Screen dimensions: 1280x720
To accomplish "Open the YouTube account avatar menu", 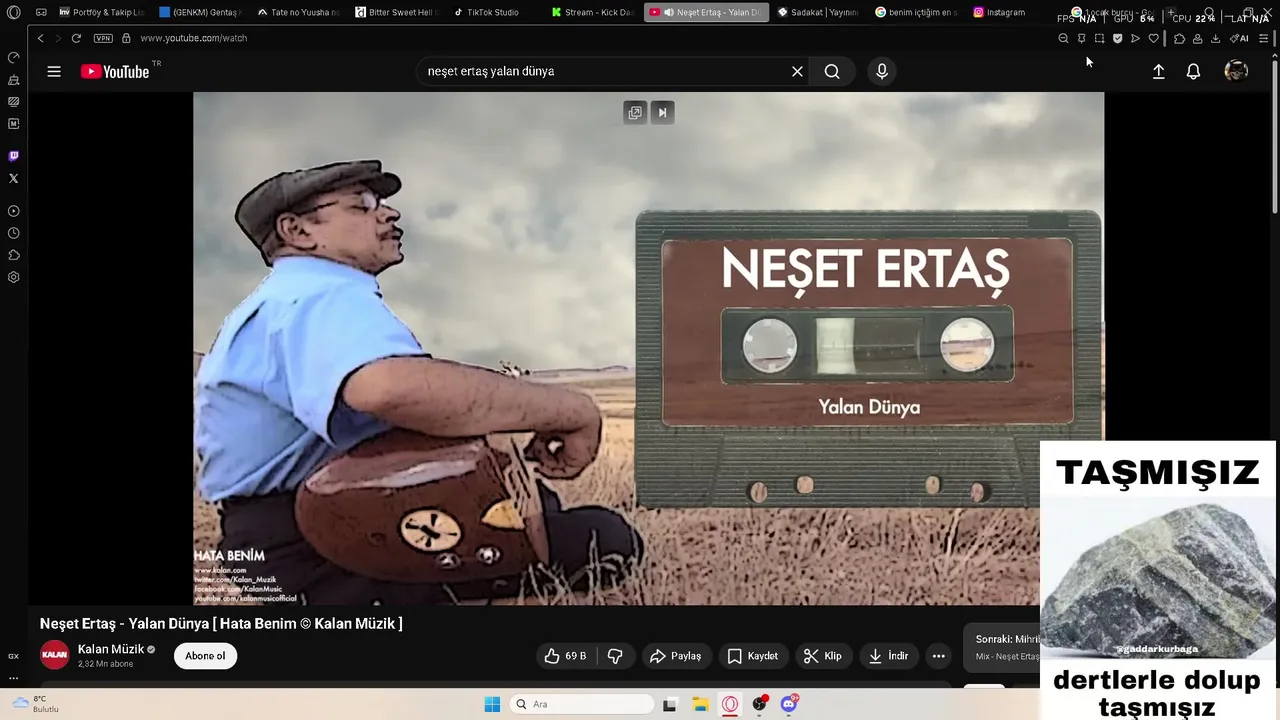I will coord(1236,71).
